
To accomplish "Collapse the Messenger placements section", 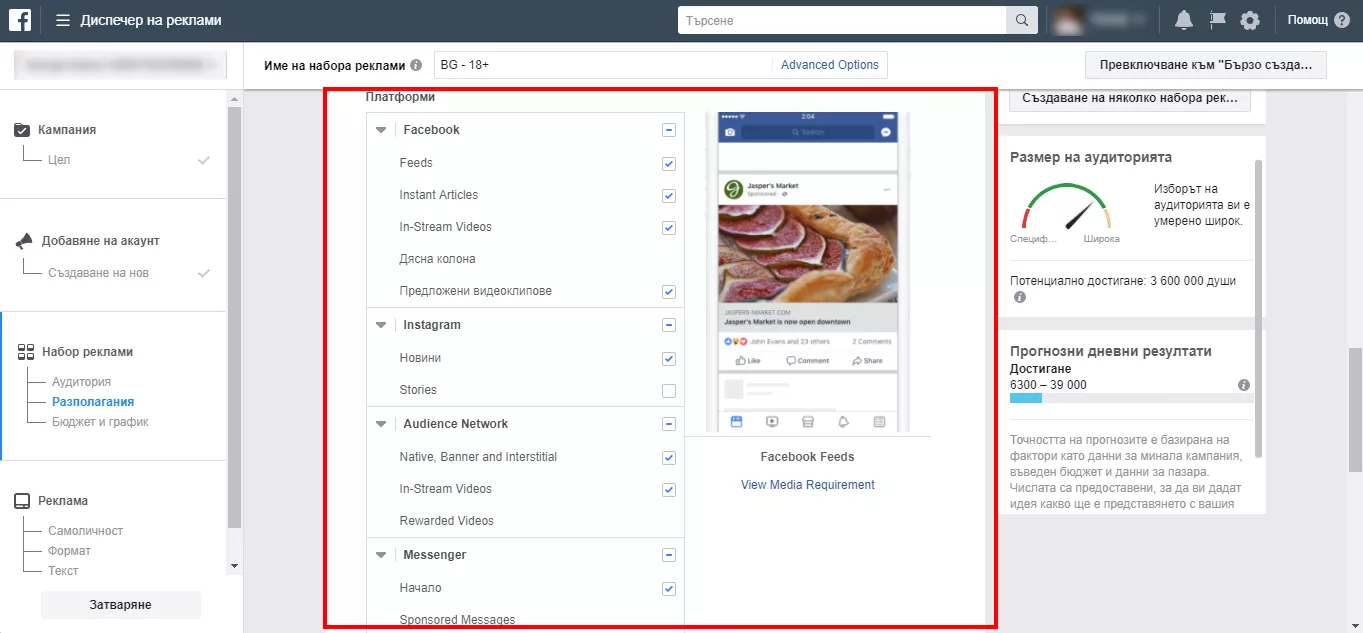I will coord(381,555).
